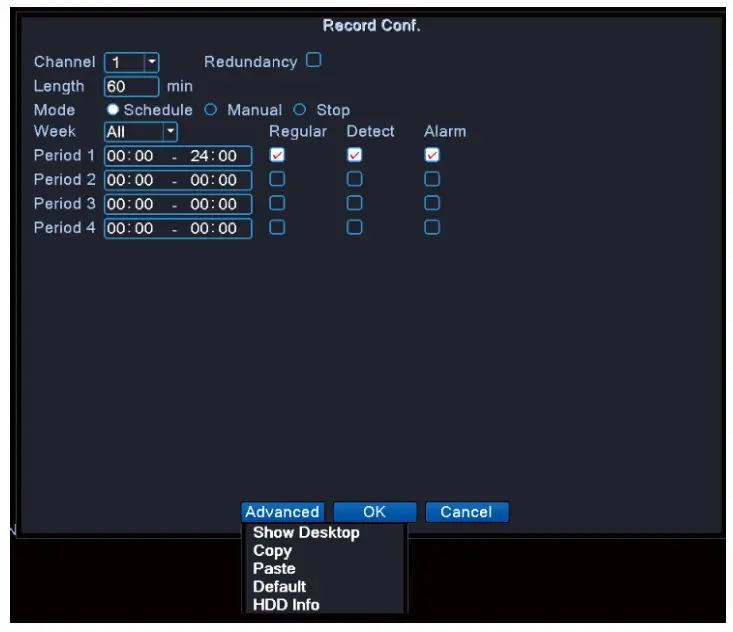Check Detect for Period 4
733x632 pixels.
[354, 228]
